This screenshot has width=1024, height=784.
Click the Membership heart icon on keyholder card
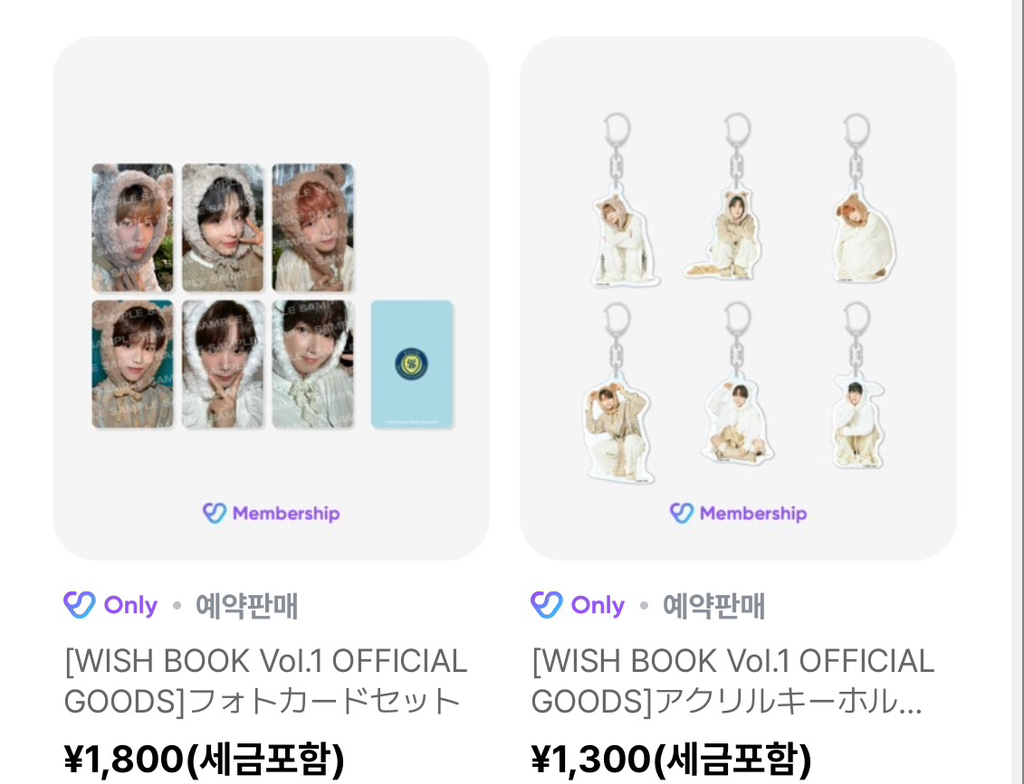[x=681, y=514]
